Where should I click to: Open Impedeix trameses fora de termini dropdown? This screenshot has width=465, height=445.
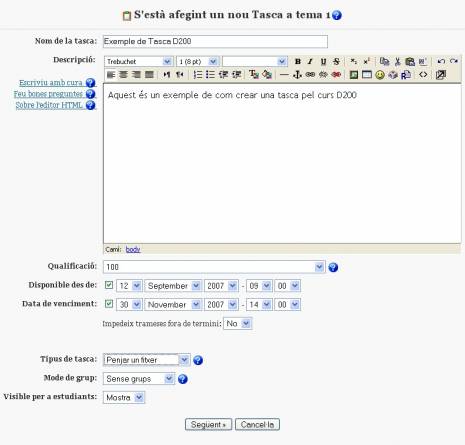point(237,323)
